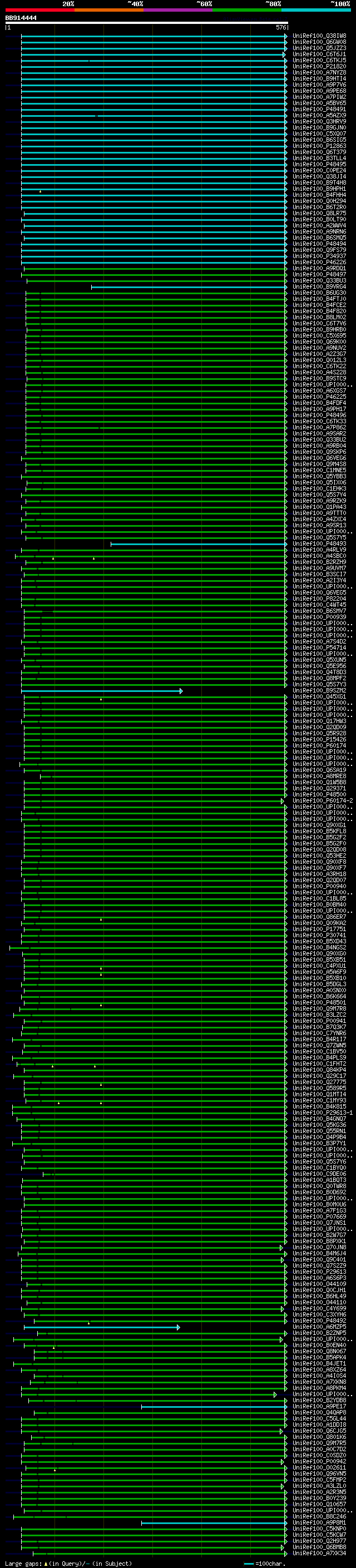Click hit UniRef100_P34937
This screenshot has width=356, height=1568.
[x=319, y=256]
